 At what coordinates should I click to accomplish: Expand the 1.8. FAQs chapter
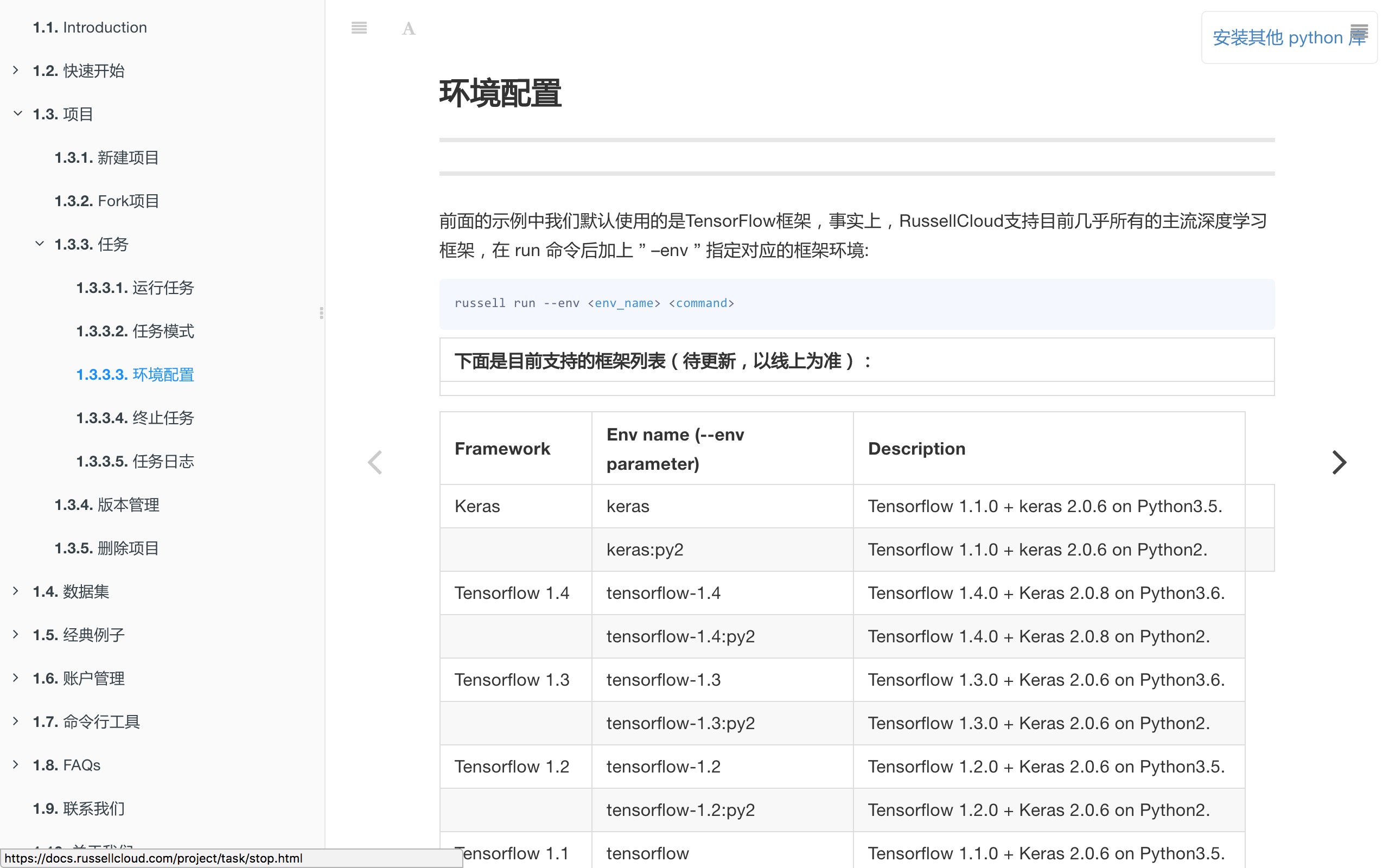[16, 764]
